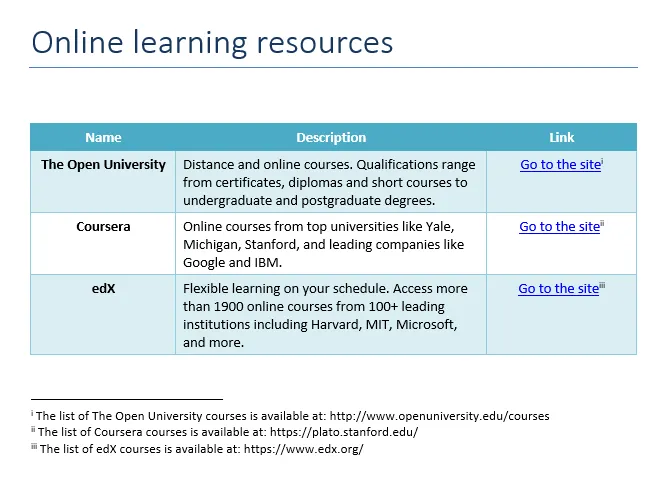Click description starting 'Flexible learning on your schedule'
This screenshot has height=481, width=667.
tap(325, 315)
